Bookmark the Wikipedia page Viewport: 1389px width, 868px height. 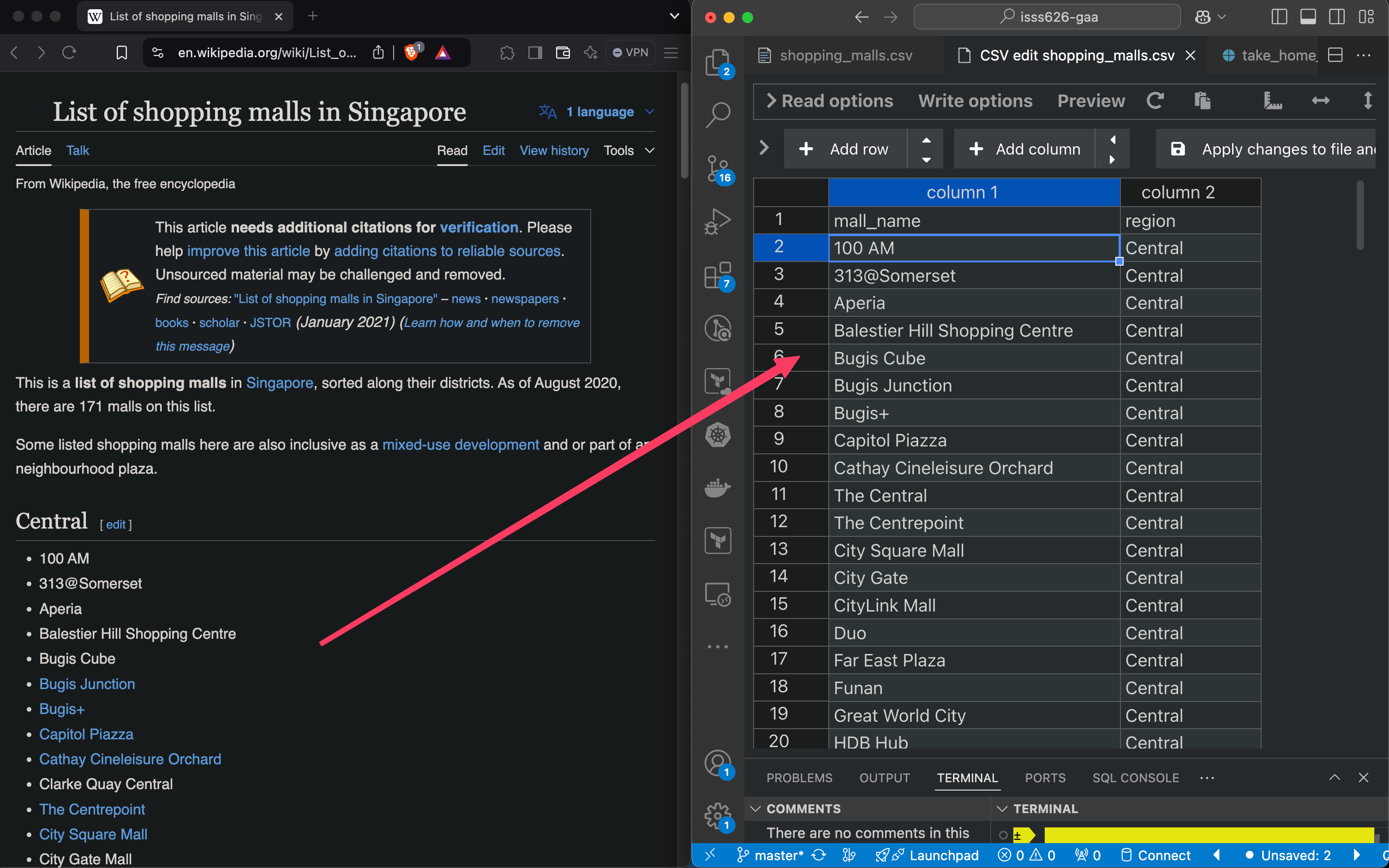coord(122,53)
